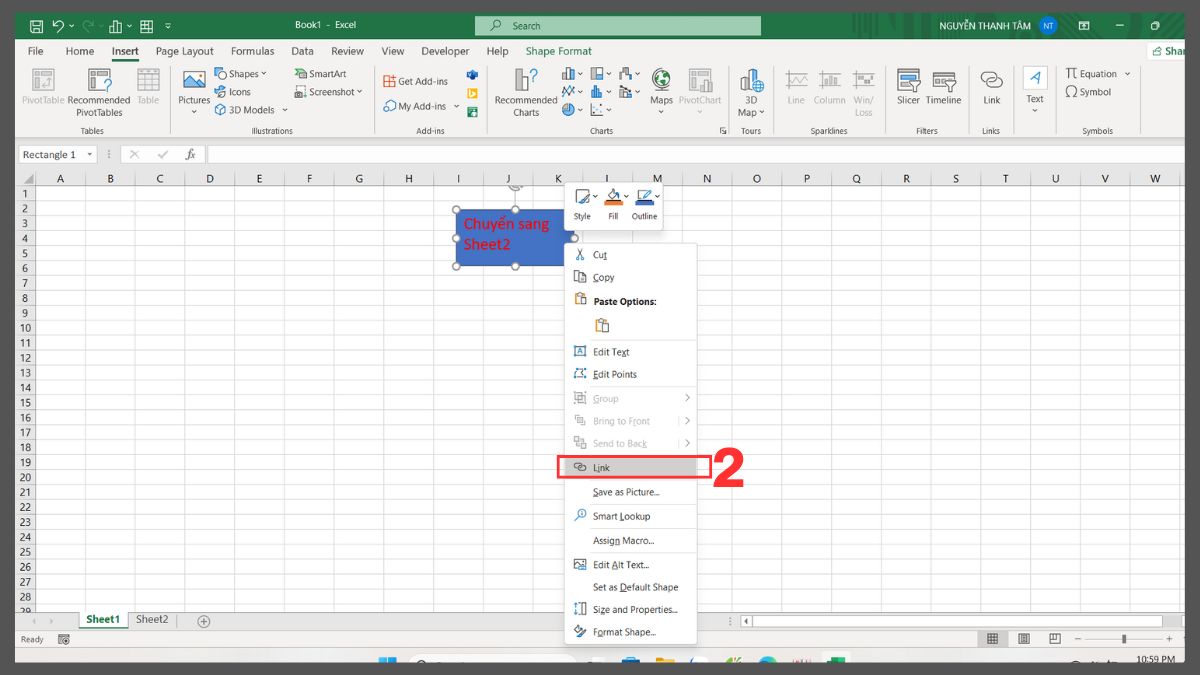Screen dimensions: 1200x675
Task: Select Edit Text in the context menu
Action: click(x=613, y=351)
